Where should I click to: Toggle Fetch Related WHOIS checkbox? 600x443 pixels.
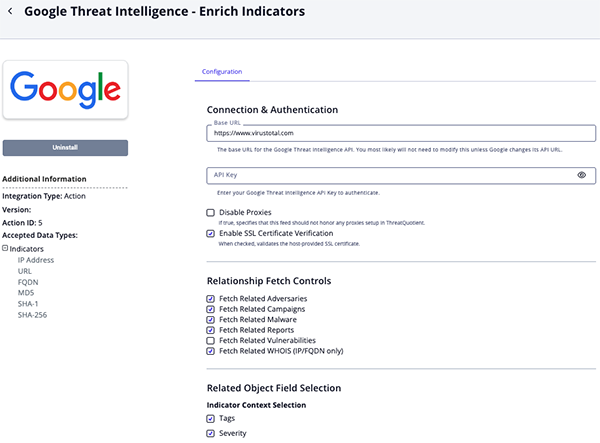point(210,351)
